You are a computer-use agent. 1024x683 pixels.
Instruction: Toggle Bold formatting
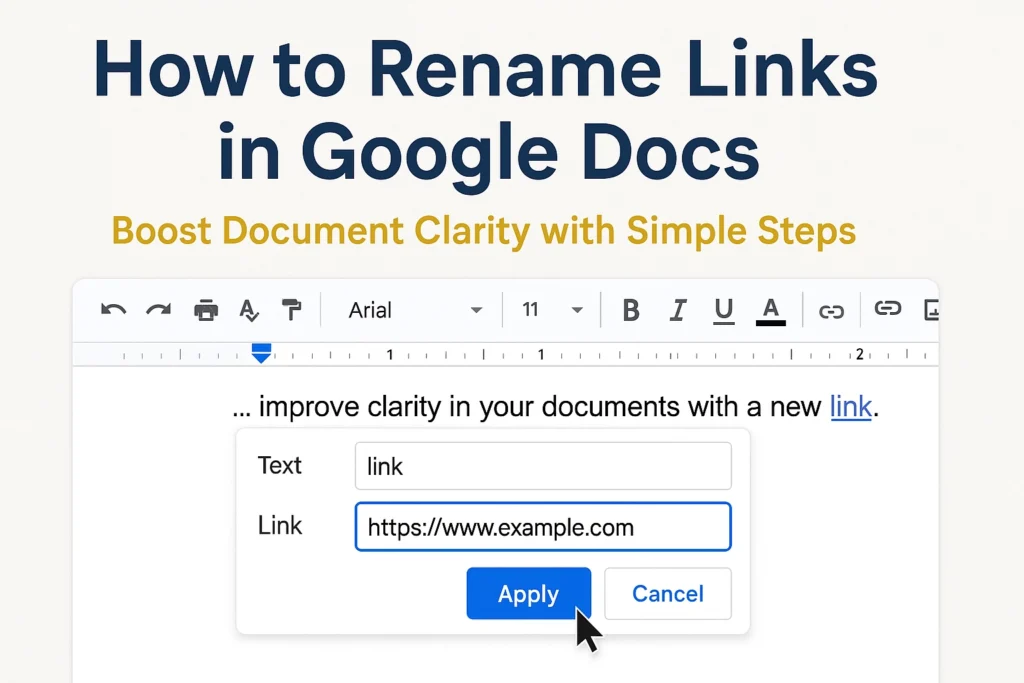(x=631, y=310)
